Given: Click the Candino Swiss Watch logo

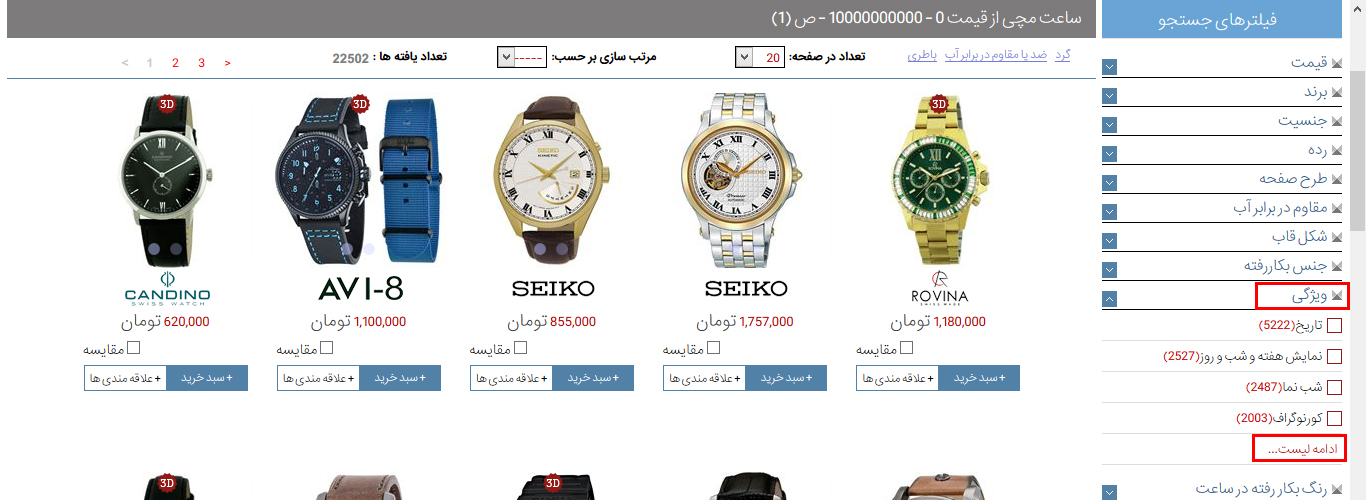Looking at the screenshot, I should pyautogui.click(x=167, y=288).
